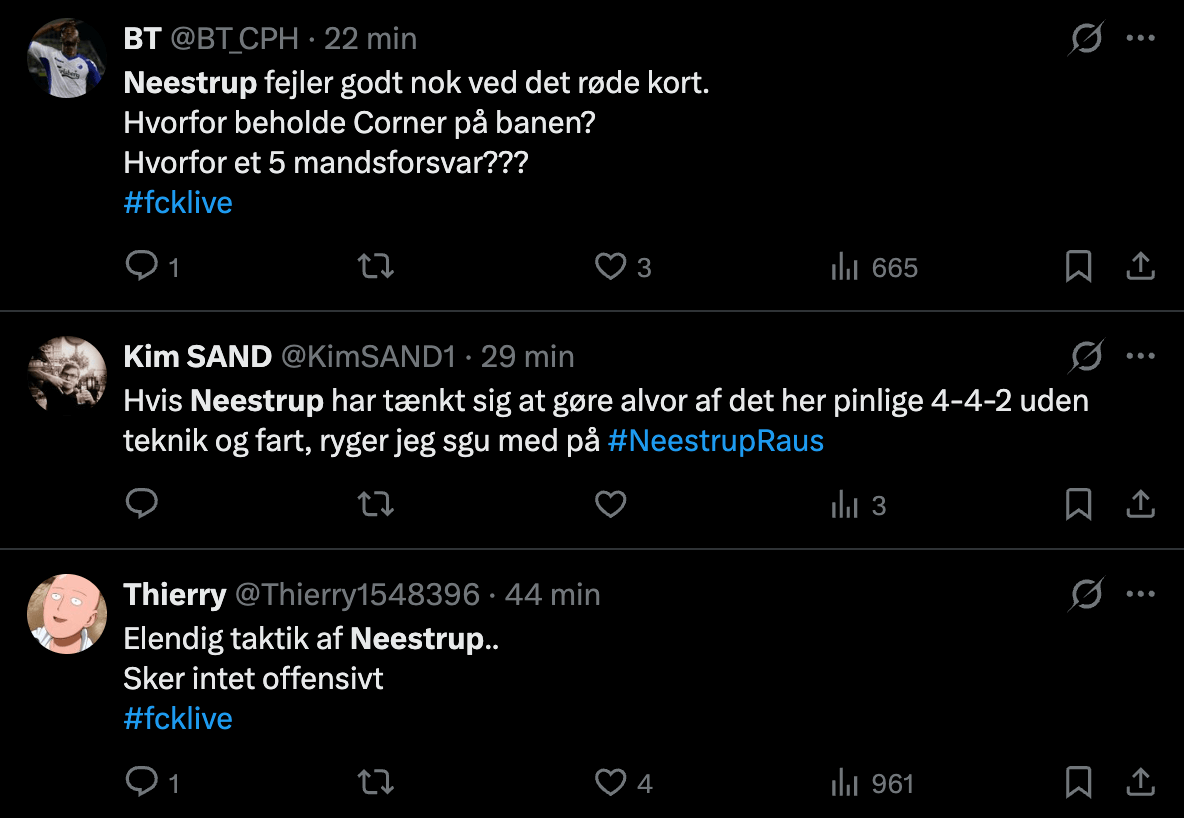Bookmark BT's tweet
Screen dimensions: 1184x818
1078,267
